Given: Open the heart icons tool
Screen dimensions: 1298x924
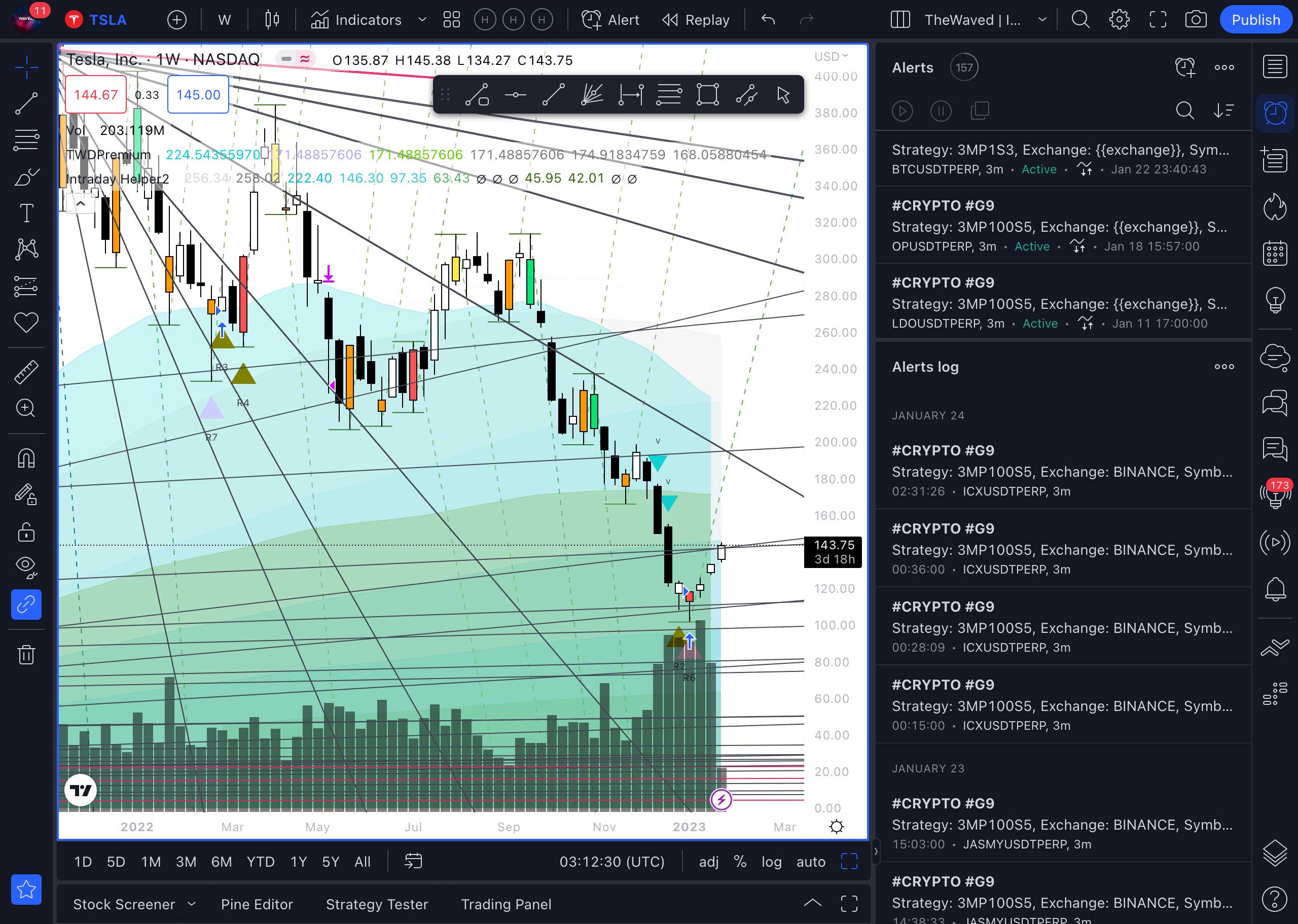Looking at the screenshot, I should [26, 323].
